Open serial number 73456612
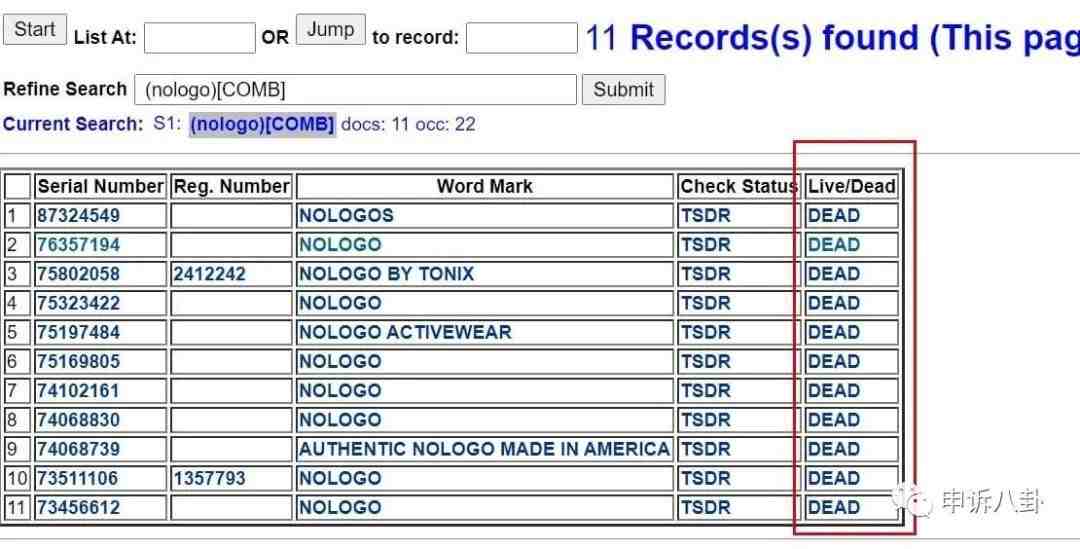Image resolution: width=1080 pixels, height=549 pixels. [79, 508]
